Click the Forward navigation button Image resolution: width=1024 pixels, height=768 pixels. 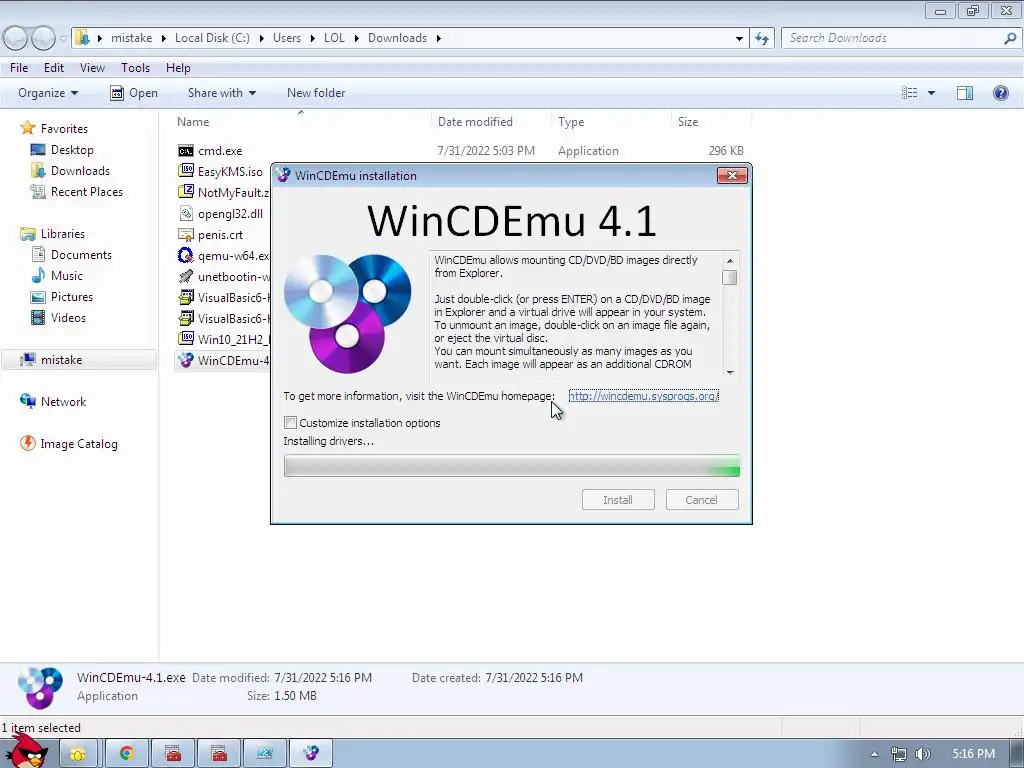pyautogui.click(x=44, y=38)
